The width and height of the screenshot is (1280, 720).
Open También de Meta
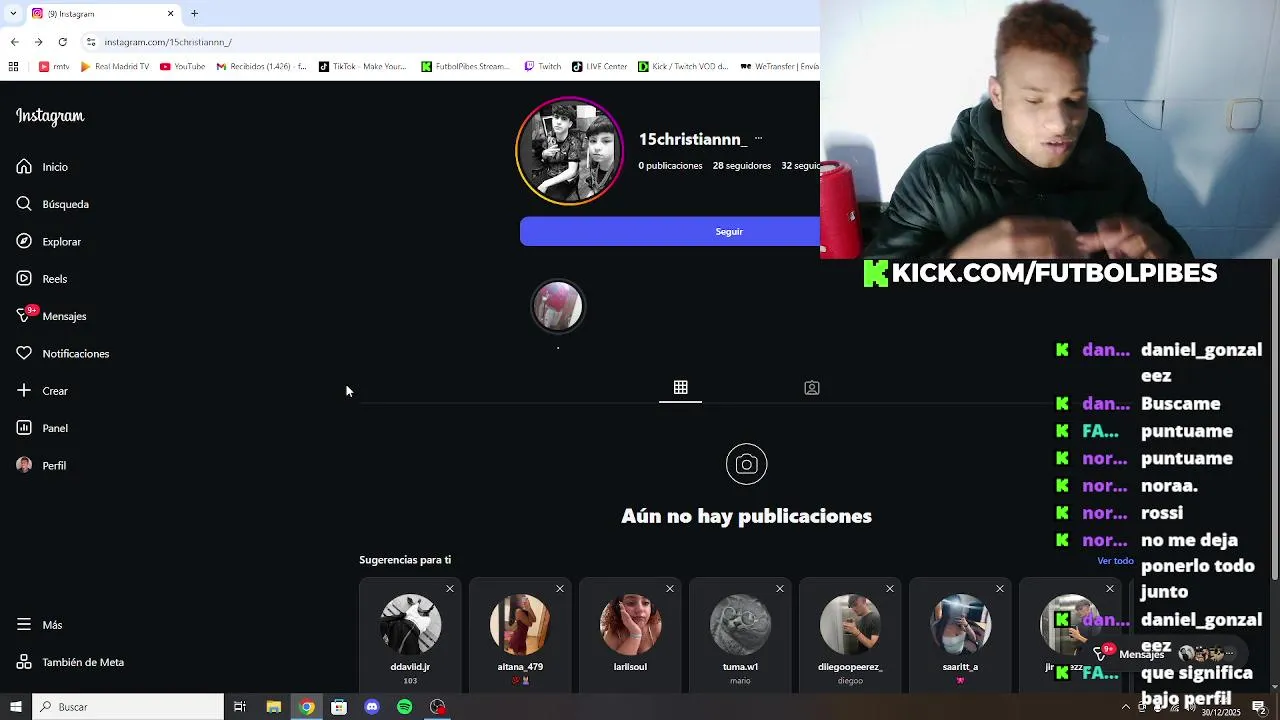point(70,662)
